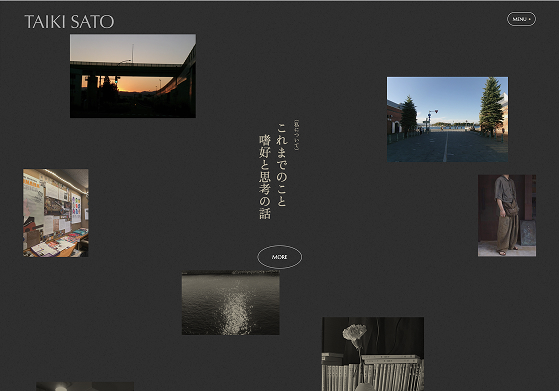The width and height of the screenshot is (559, 392).
Task: Click the plus sign inside MENU button
Action: coord(529,19)
